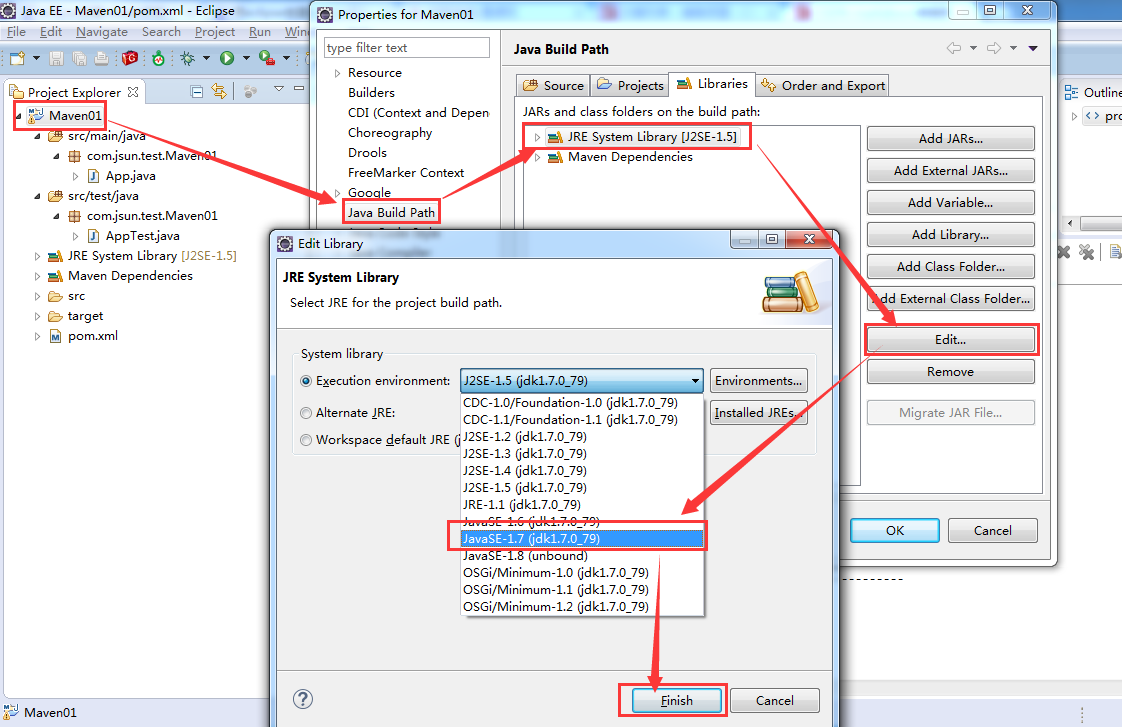Minimize the Project Explorer view
This screenshot has width=1122, height=727.
(299, 88)
